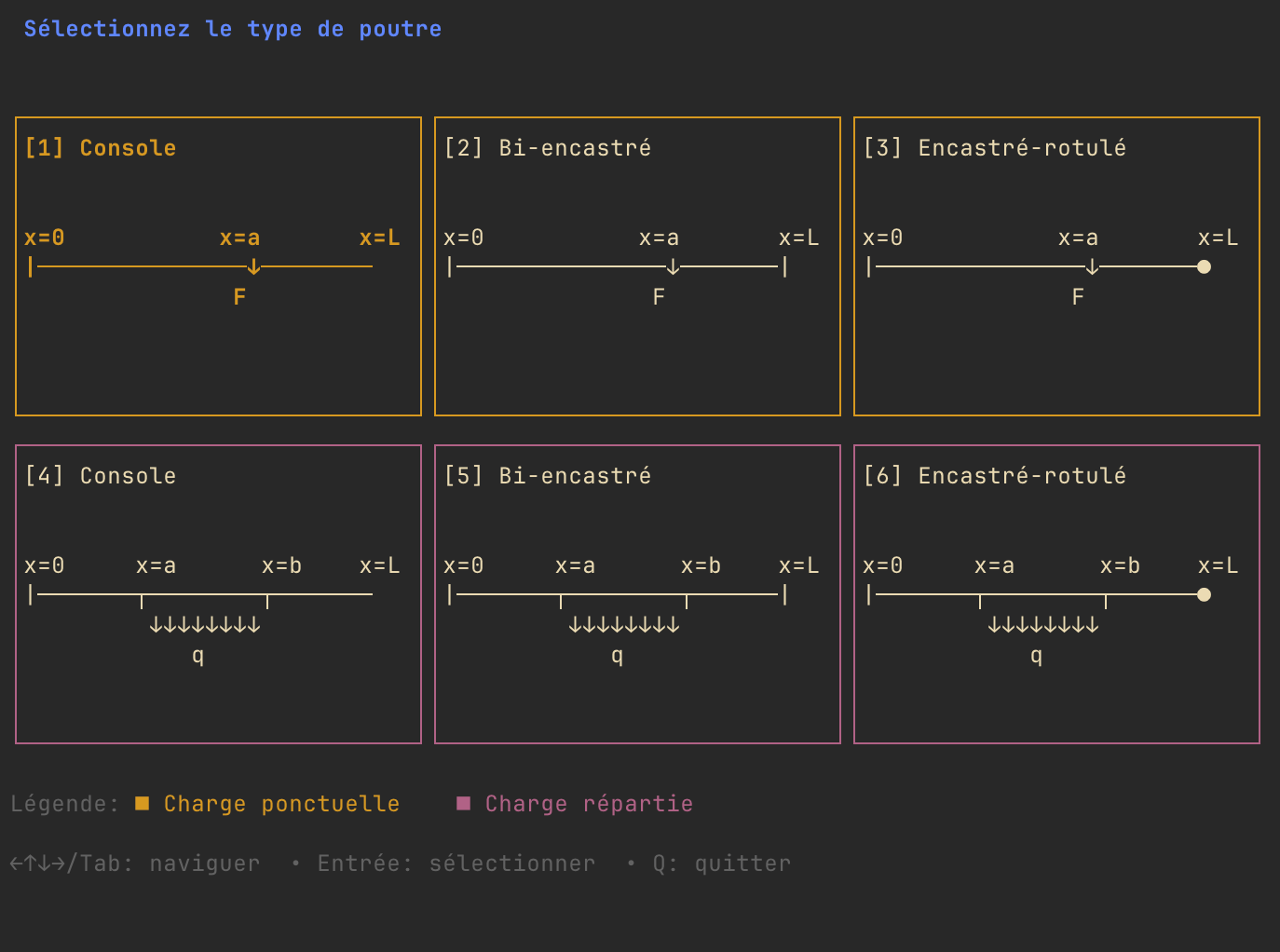Choose the [2] Bi-encastré point load card
1280x952 pixels.
637,266
